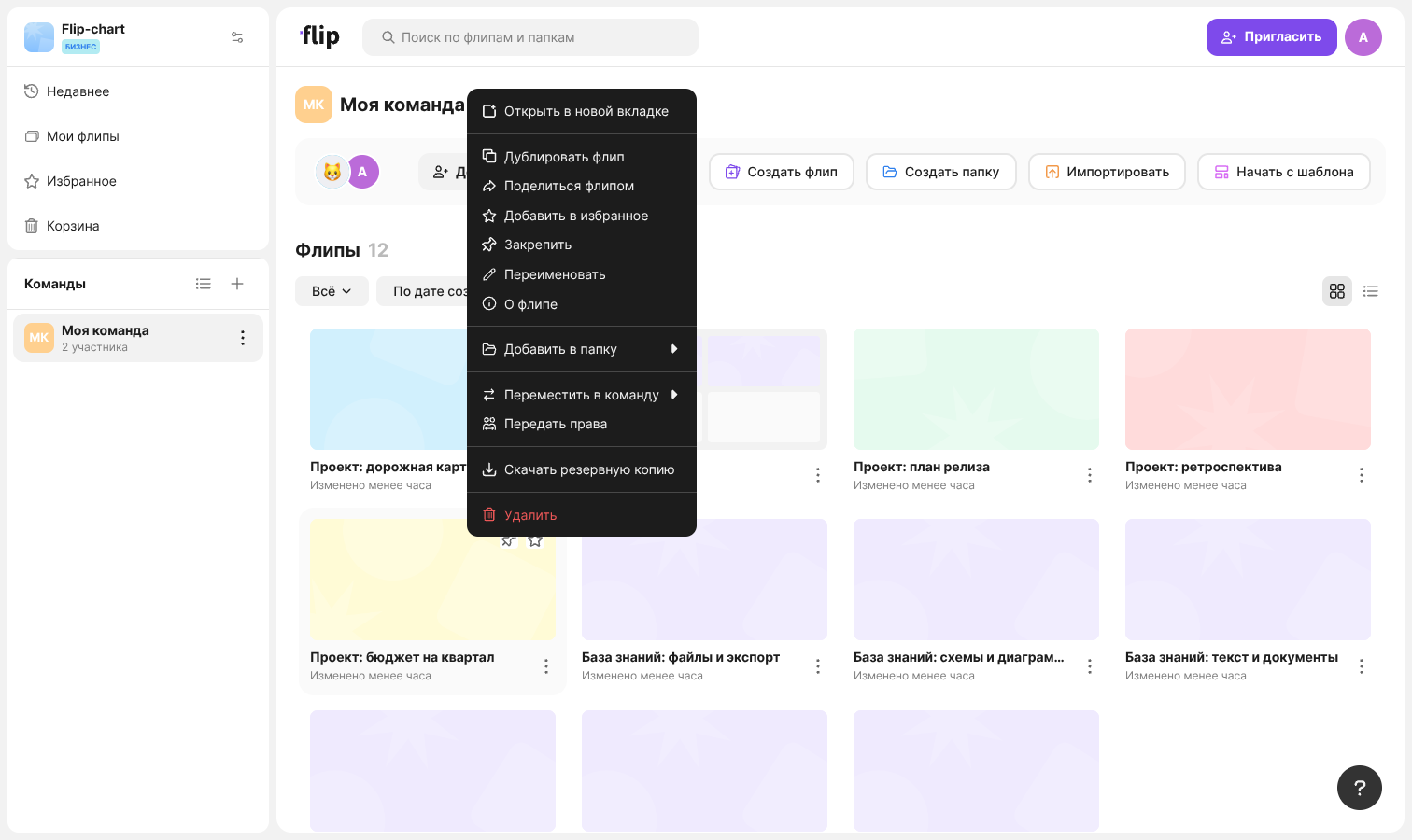This screenshot has height=840, width=1412.
Task: Click the cat avatar of team member
Action: pyautogui.click(x=332, y=172)
